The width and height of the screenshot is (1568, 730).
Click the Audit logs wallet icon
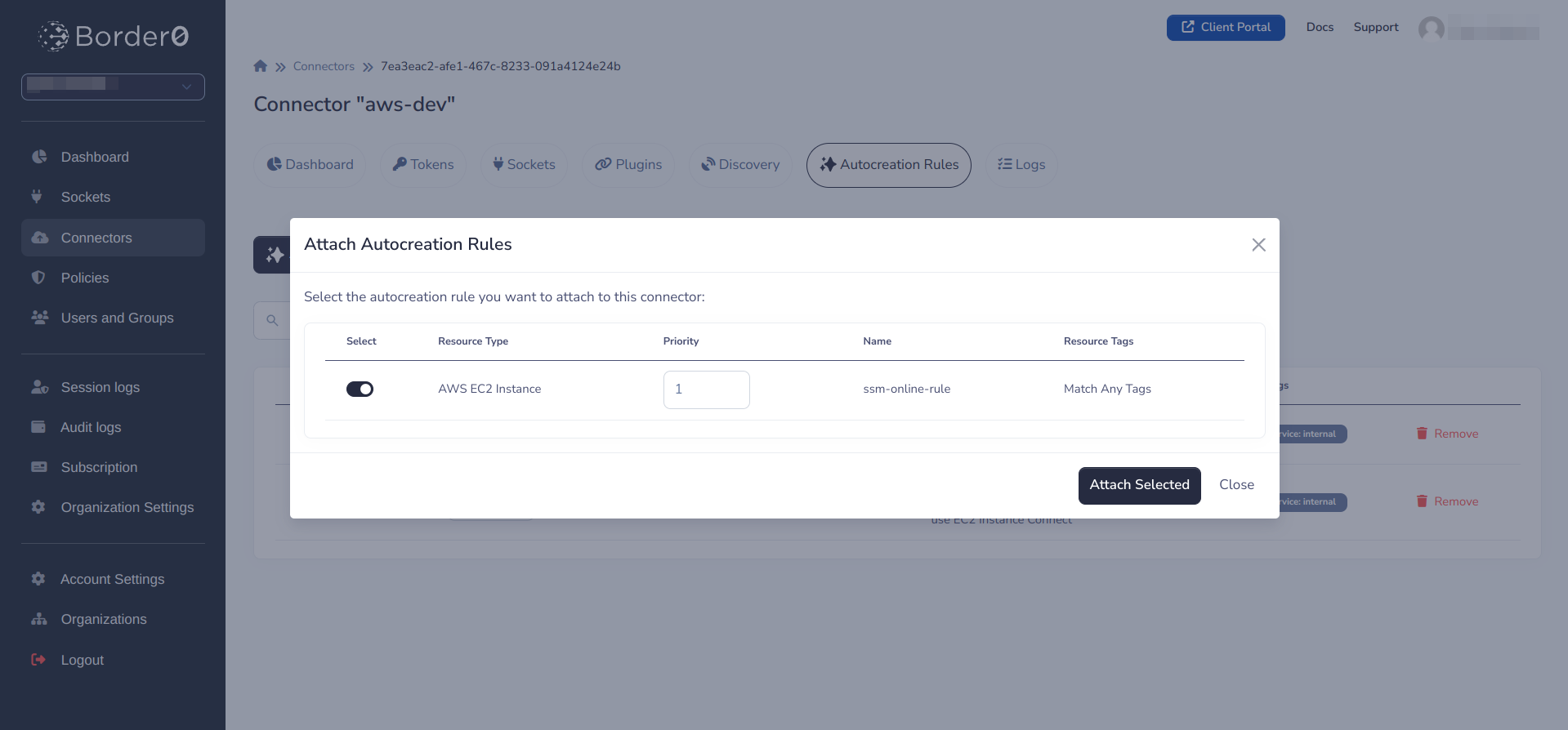pos(38,426)
